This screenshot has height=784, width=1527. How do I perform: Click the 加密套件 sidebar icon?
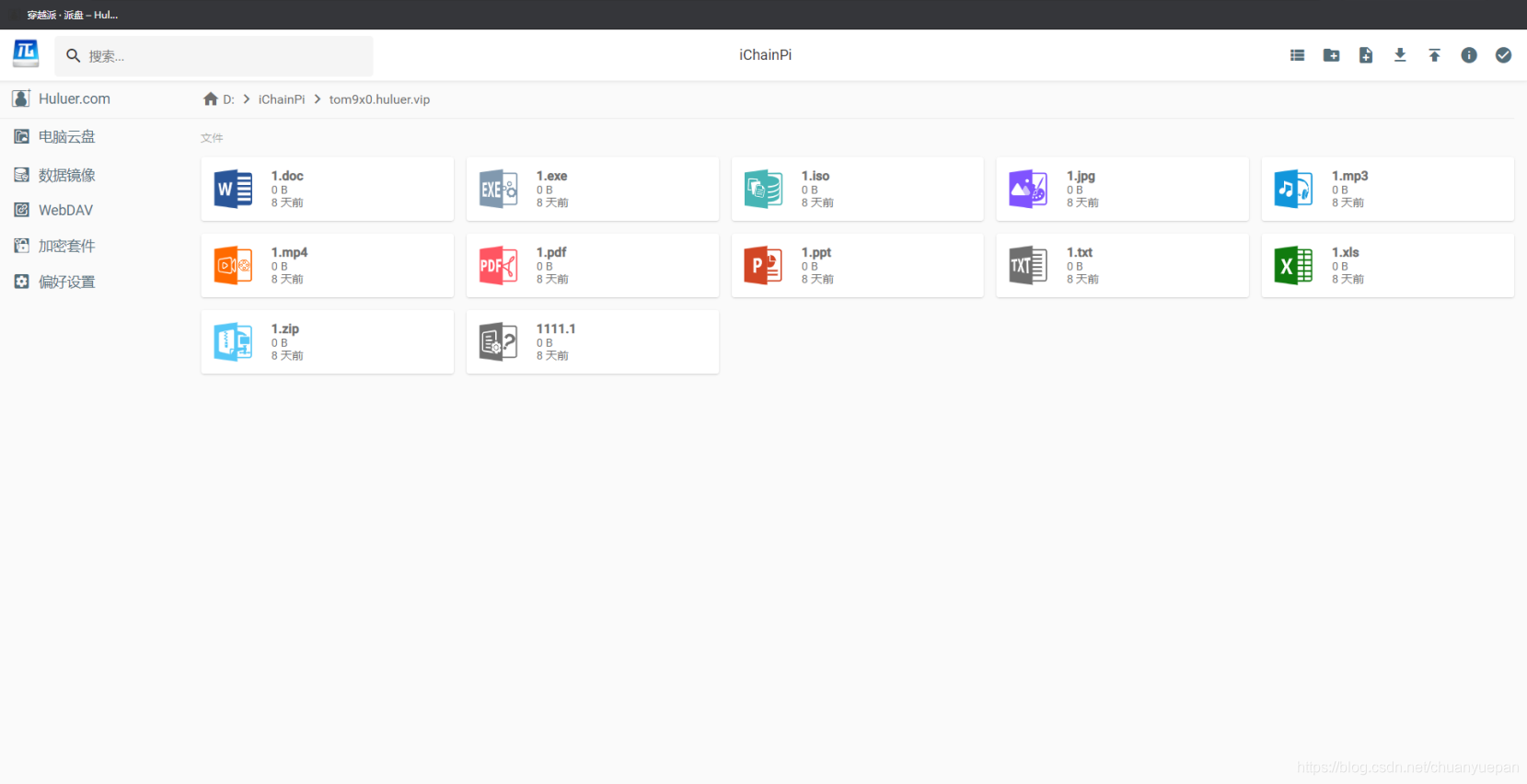coord(22,246)
